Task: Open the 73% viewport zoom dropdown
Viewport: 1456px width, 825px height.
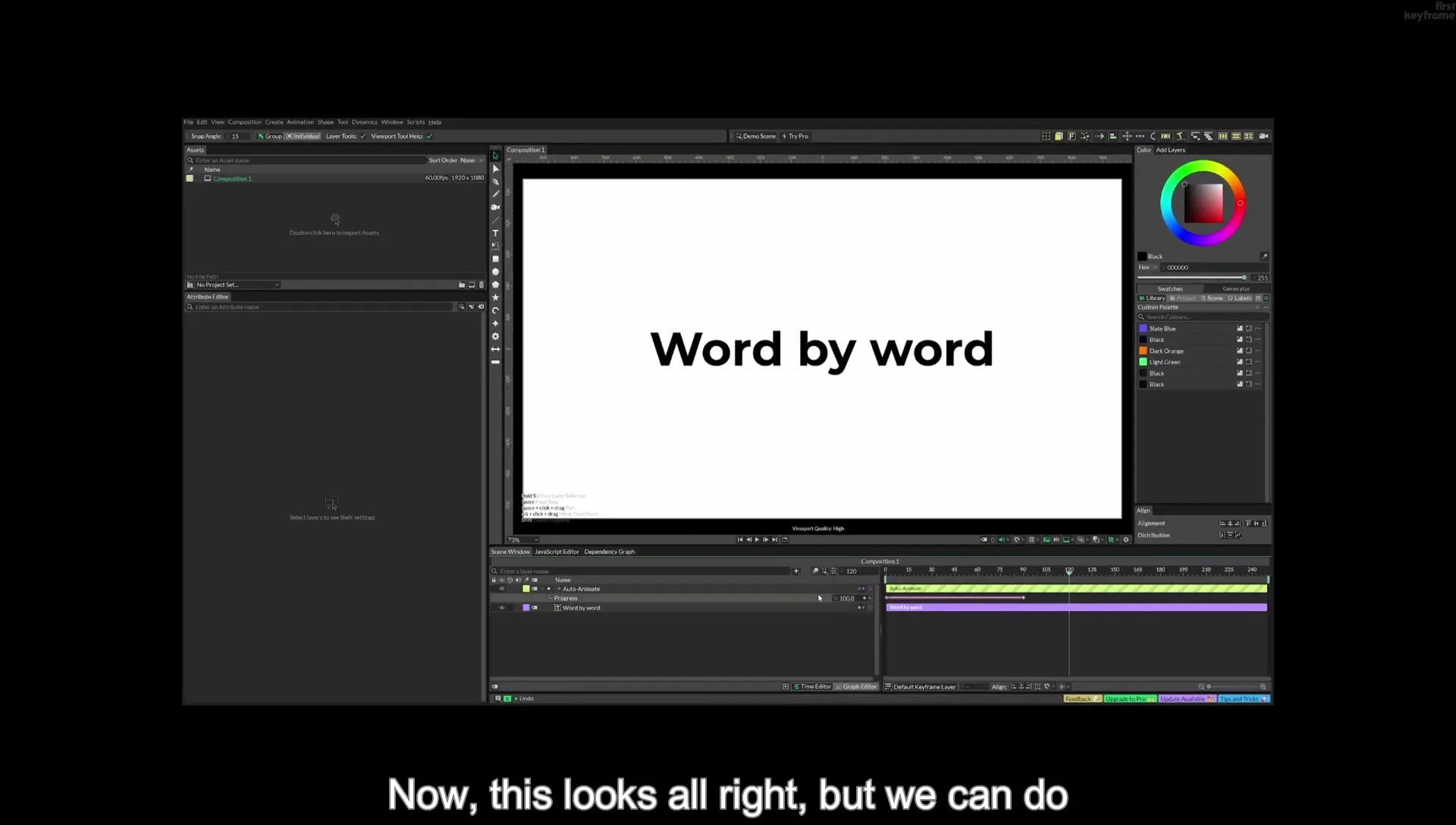Action: (x=522, y=540)
